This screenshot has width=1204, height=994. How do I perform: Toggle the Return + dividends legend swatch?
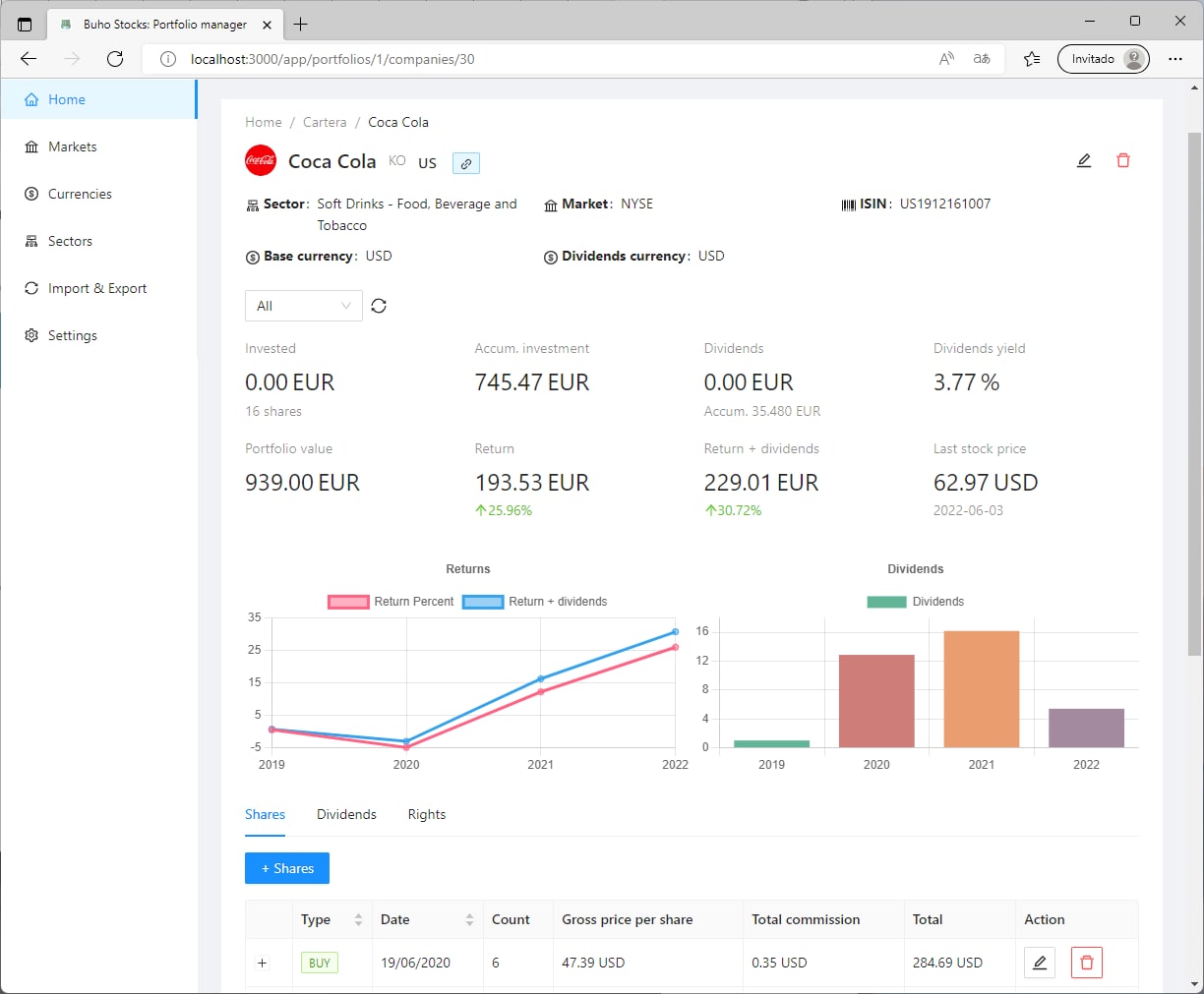click(483, 602)
